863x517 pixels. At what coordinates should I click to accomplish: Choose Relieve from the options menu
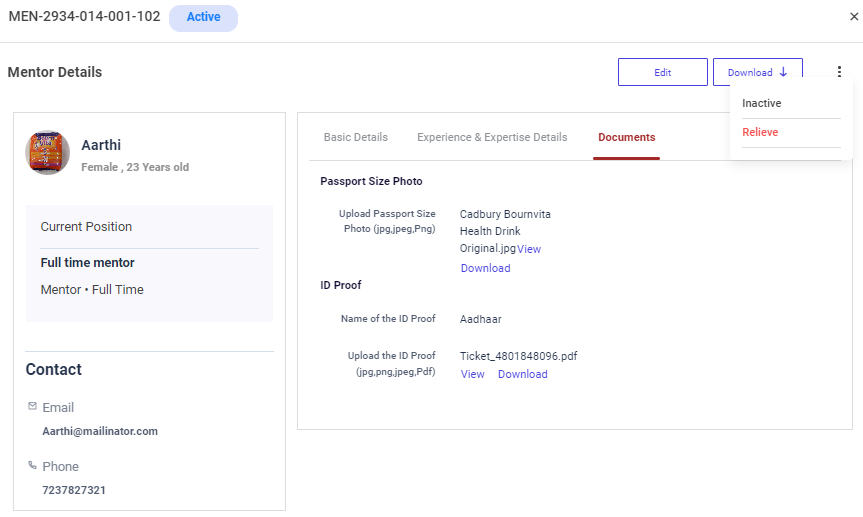coord(760,133)
